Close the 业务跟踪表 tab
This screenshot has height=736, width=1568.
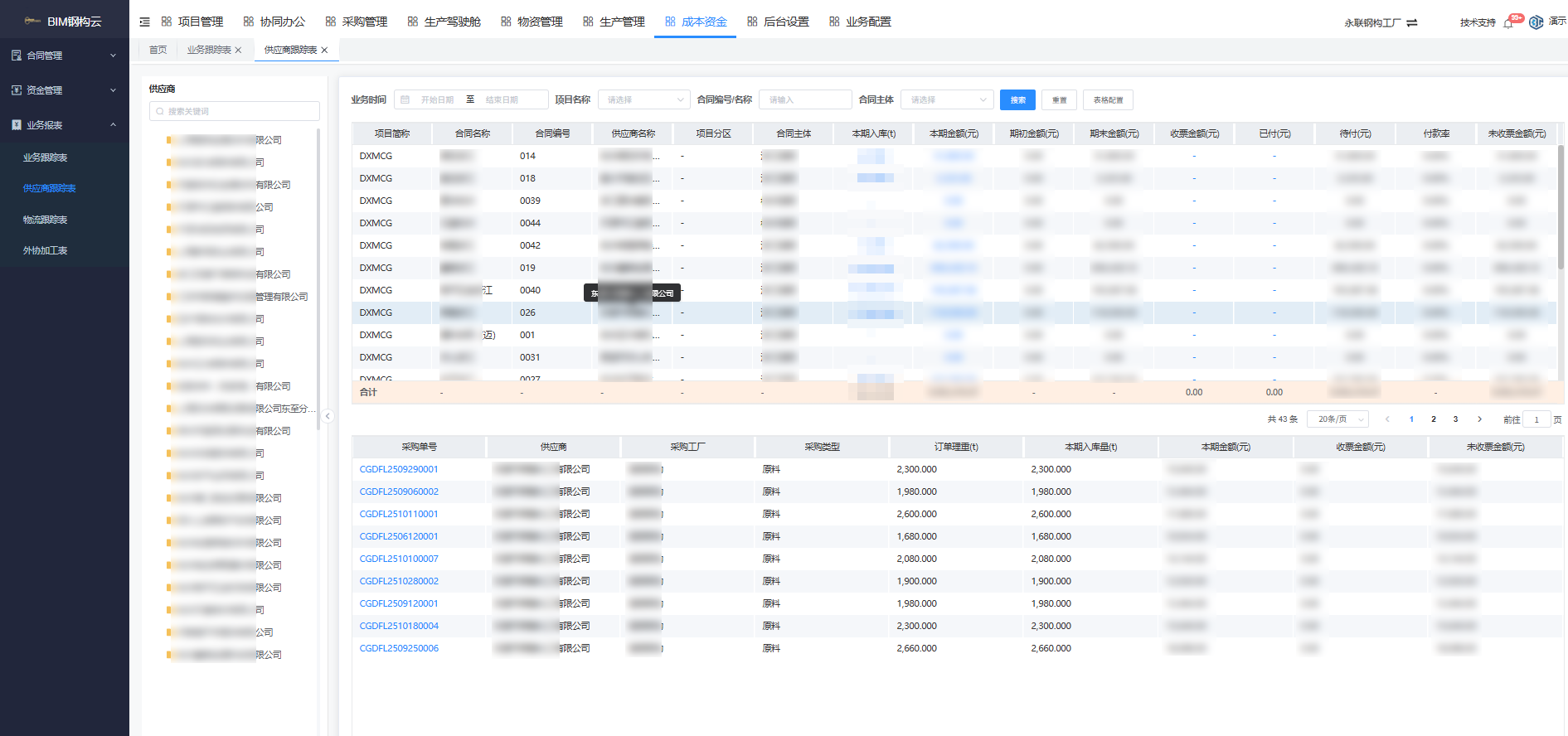point(238,51)
